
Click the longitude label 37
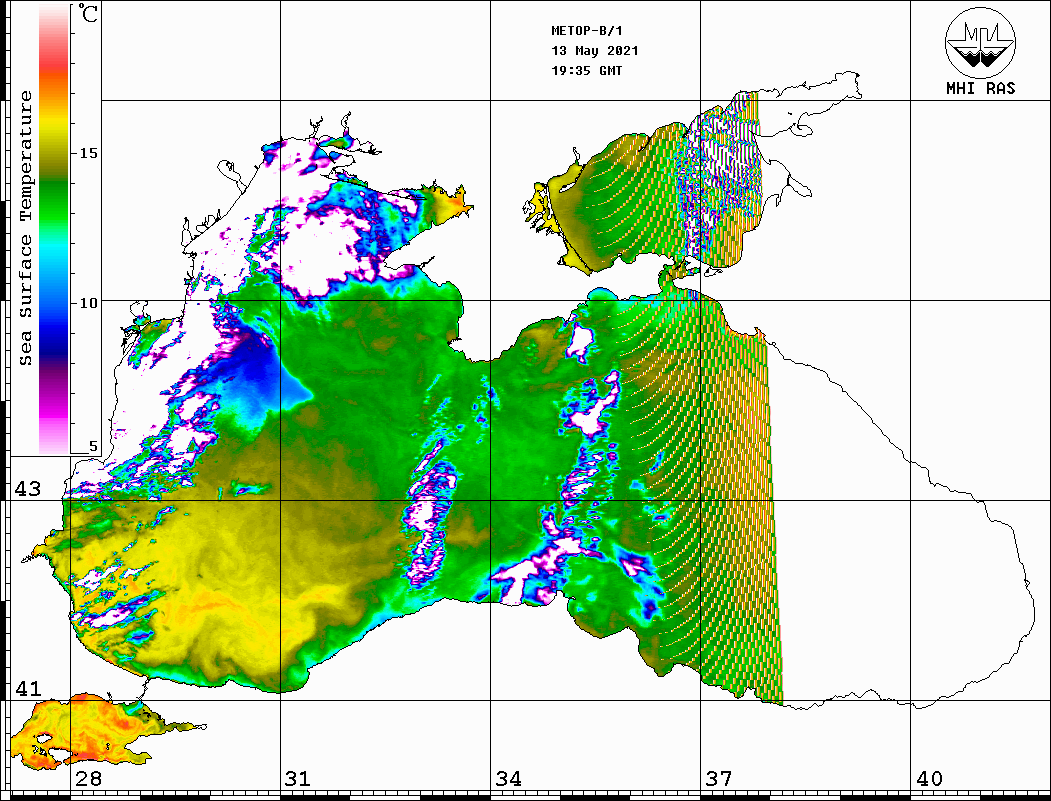[x=718, y=778]
